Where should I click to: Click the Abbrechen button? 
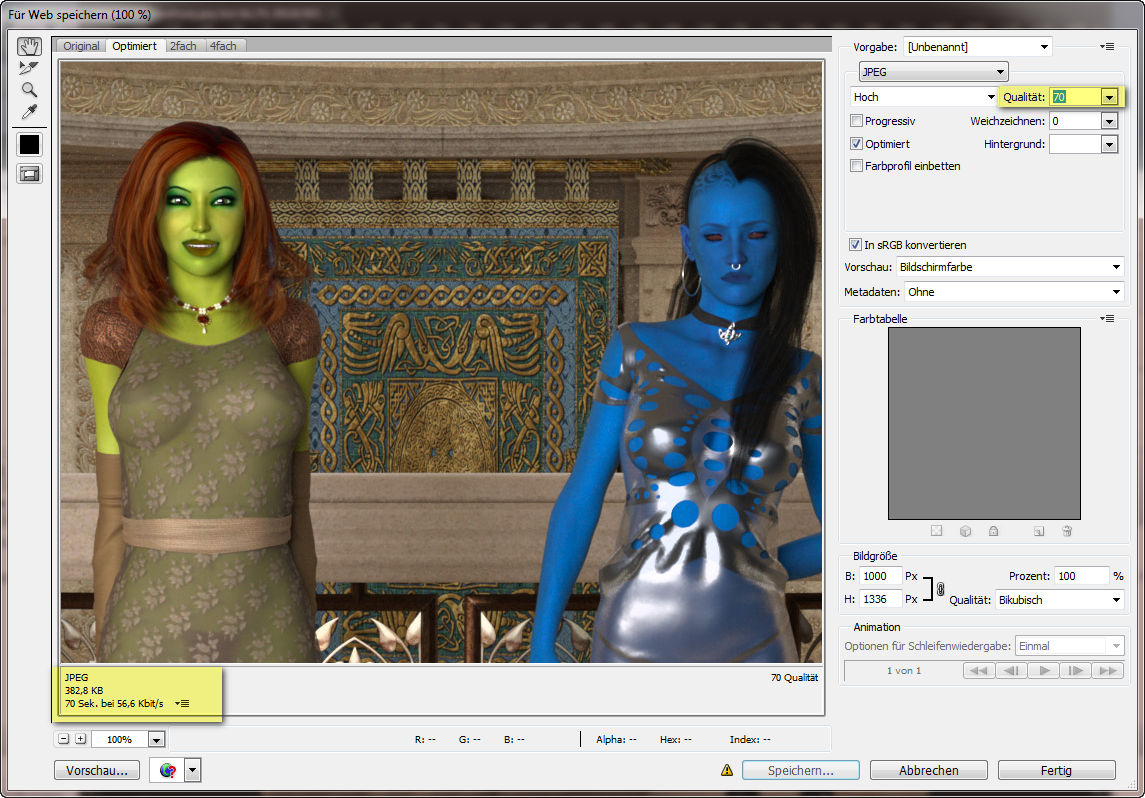point(929,770)
